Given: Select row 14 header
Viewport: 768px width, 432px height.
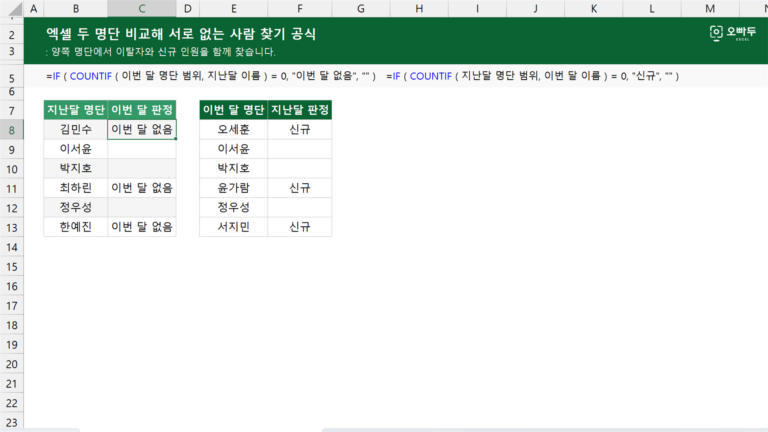Looking at the screenshot, I should (x=12, y=247).
